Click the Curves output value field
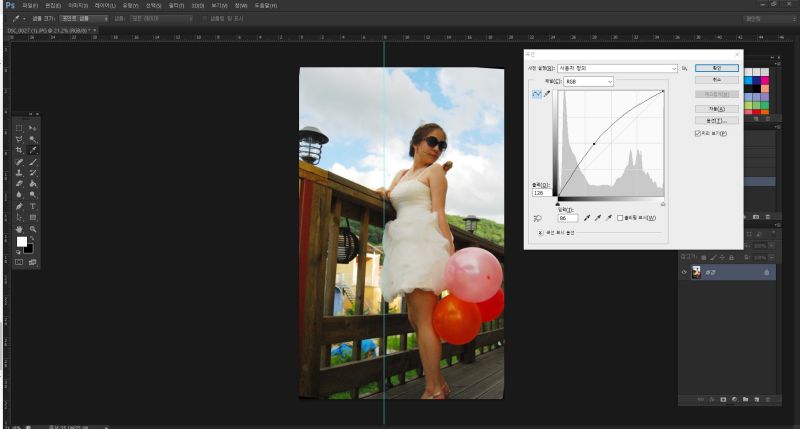The image size is (800, 429). coord(541,193)
